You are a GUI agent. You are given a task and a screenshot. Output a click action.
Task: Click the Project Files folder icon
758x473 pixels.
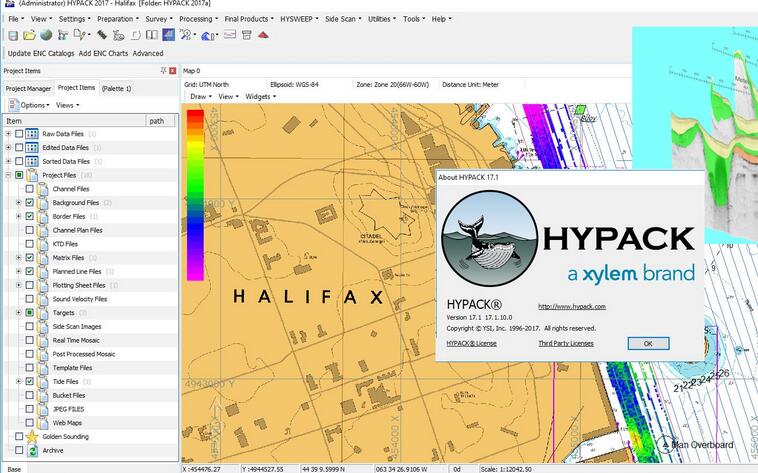pyautogui.click(x=32, y=175)
